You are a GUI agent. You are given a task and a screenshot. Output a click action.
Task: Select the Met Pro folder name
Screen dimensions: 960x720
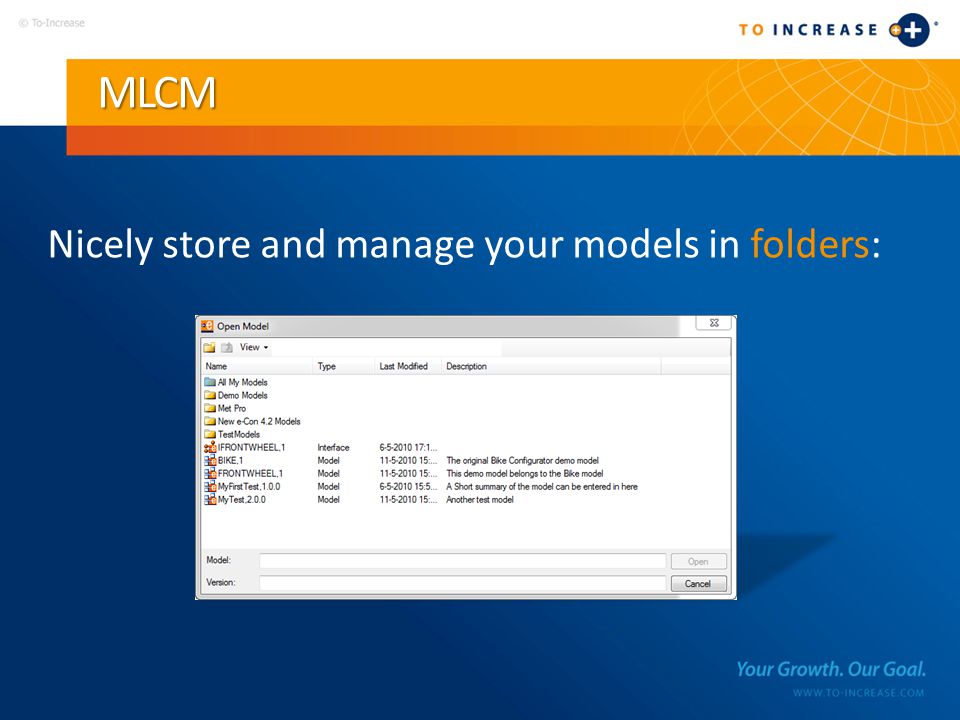231,408
